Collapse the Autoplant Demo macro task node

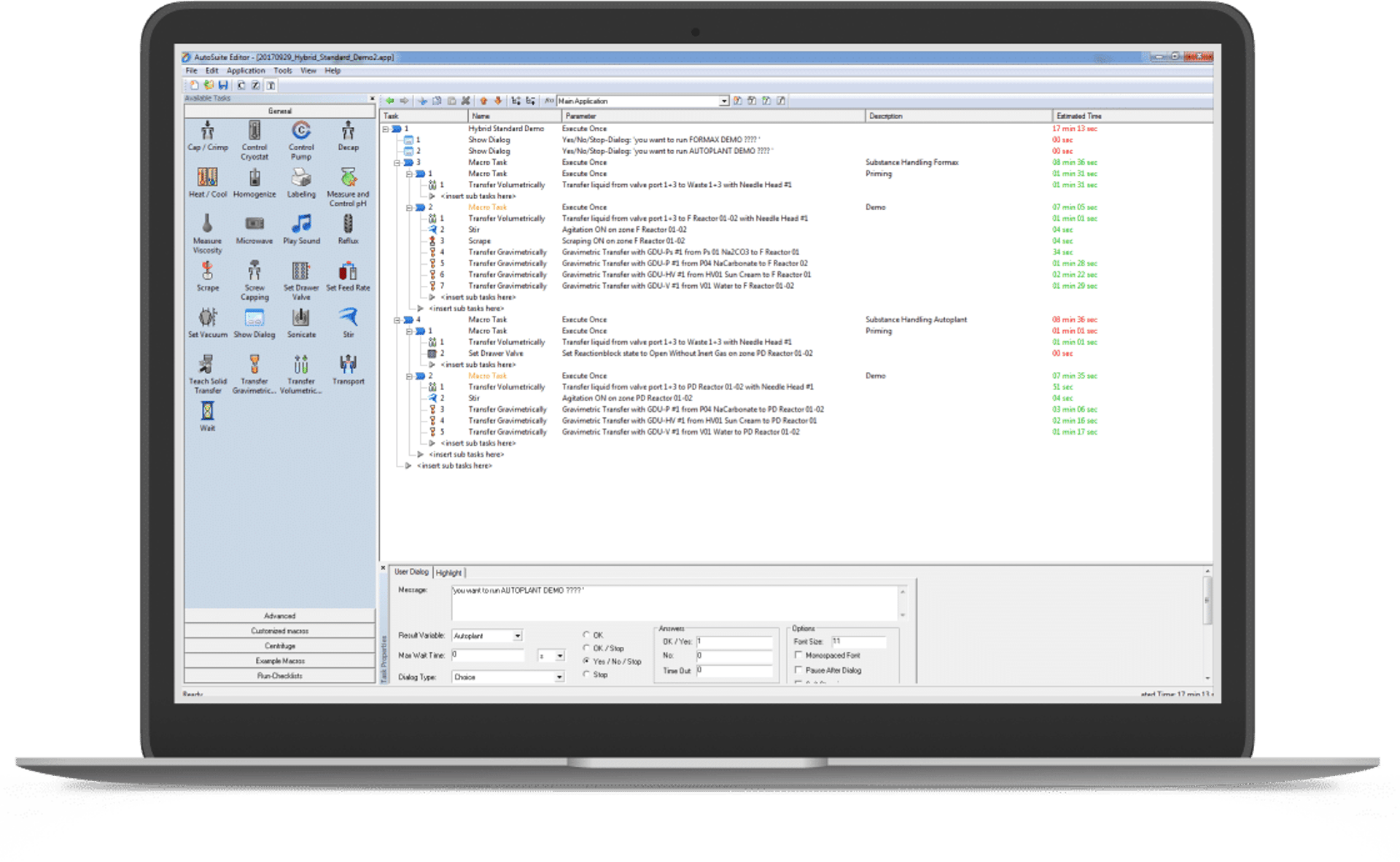(x=409, y=376)
